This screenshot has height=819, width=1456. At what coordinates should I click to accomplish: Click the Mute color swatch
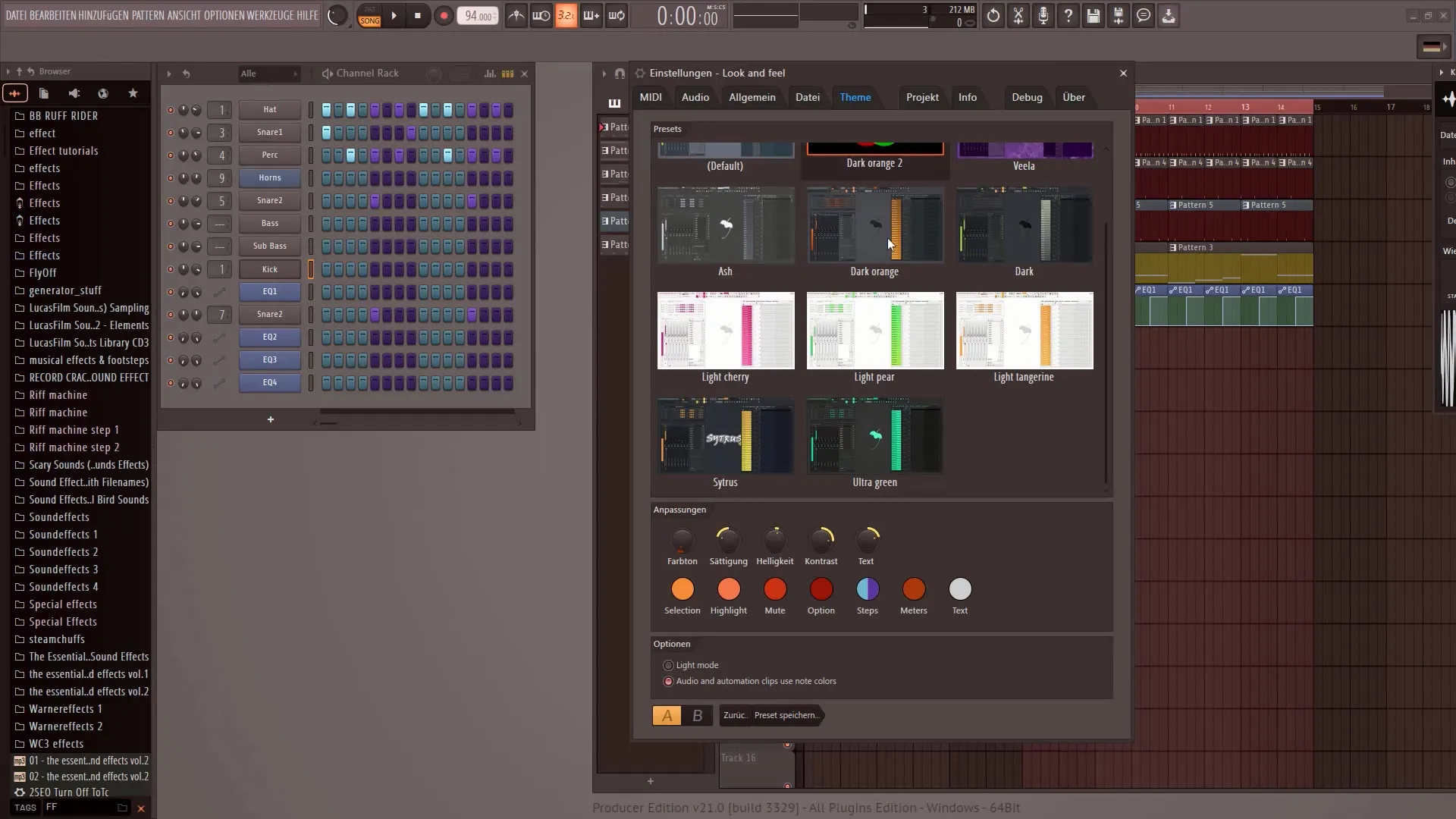[775, 590]
